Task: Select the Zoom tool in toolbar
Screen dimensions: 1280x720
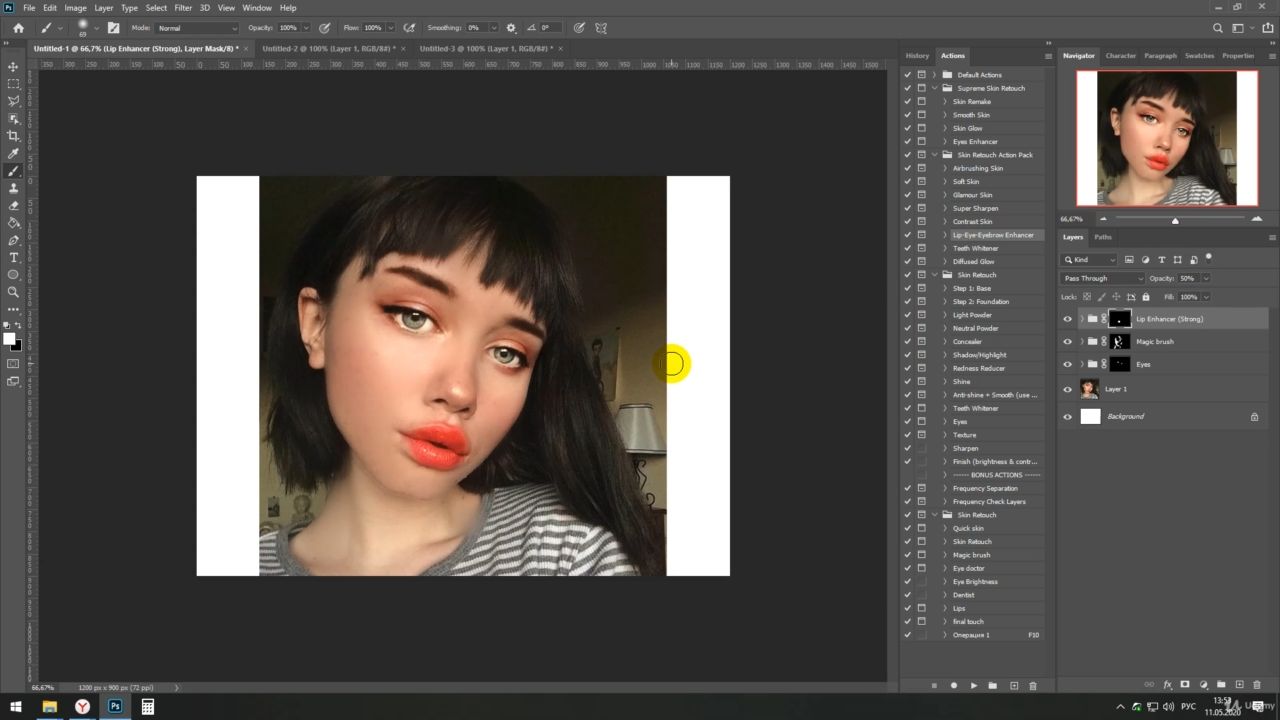Action: click(x=13, y=292)
